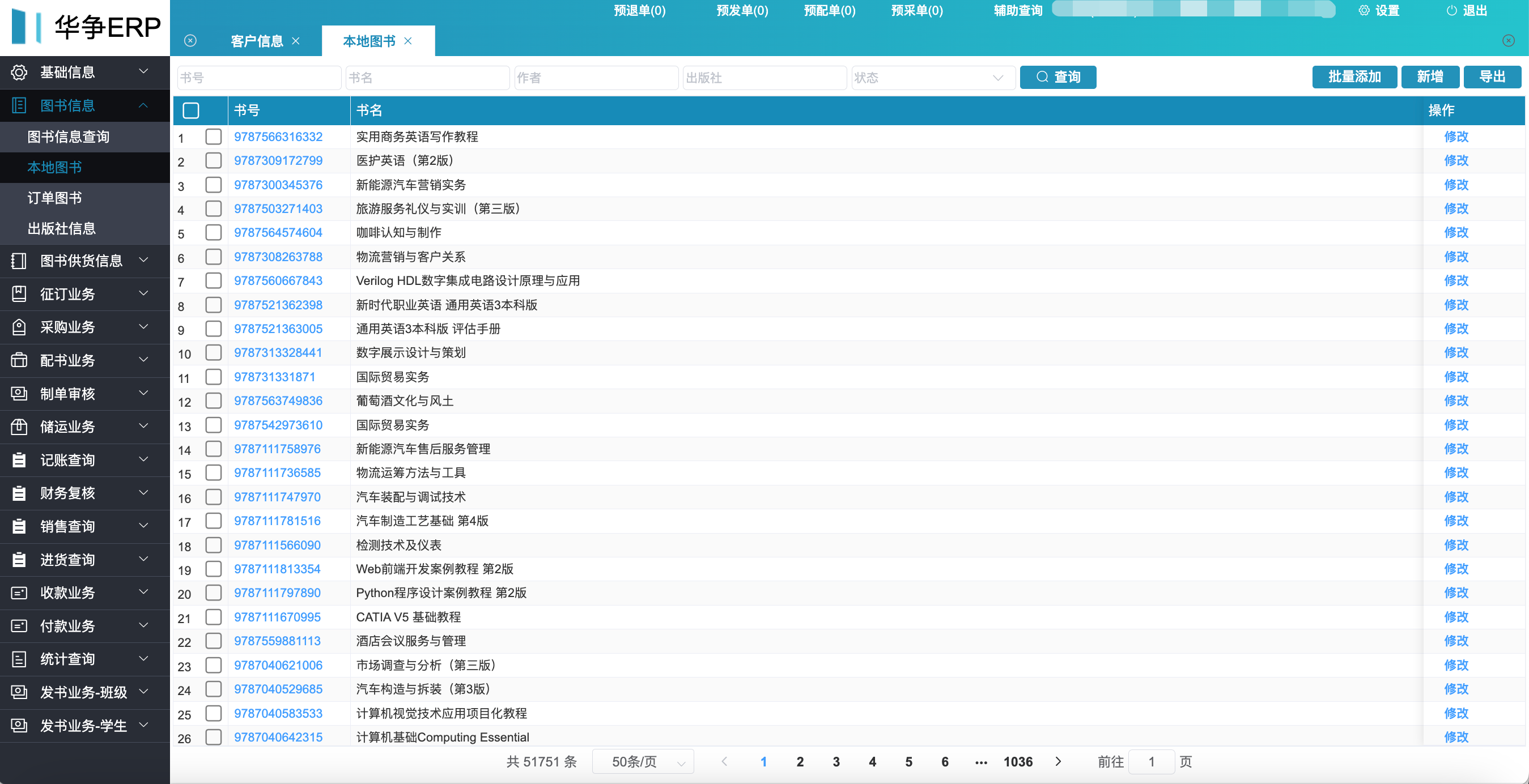Click the 统计查询 sidebar icon

pos(19,659)
